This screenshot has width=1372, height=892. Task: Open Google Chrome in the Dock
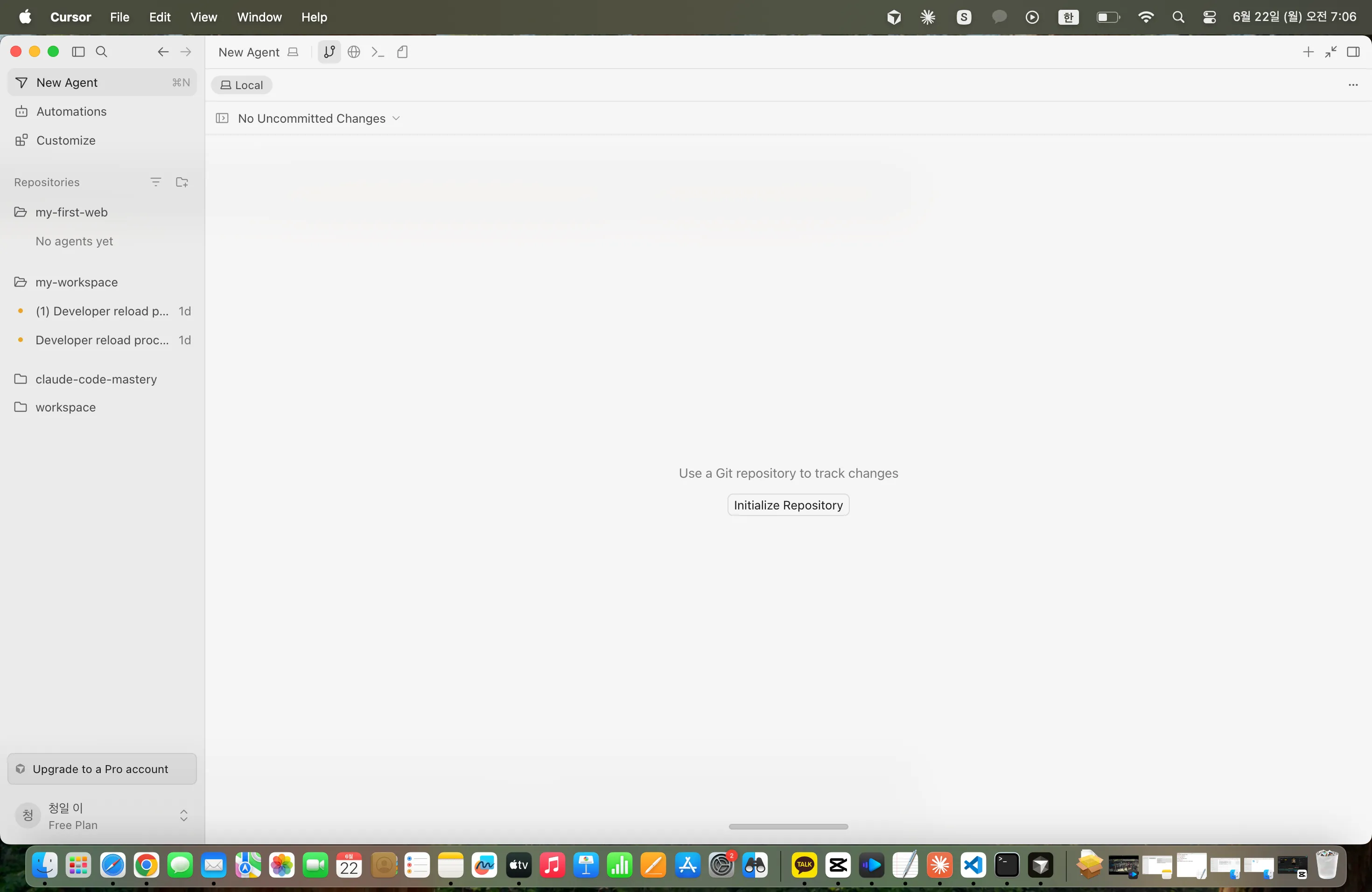click(x=147, y=865)
